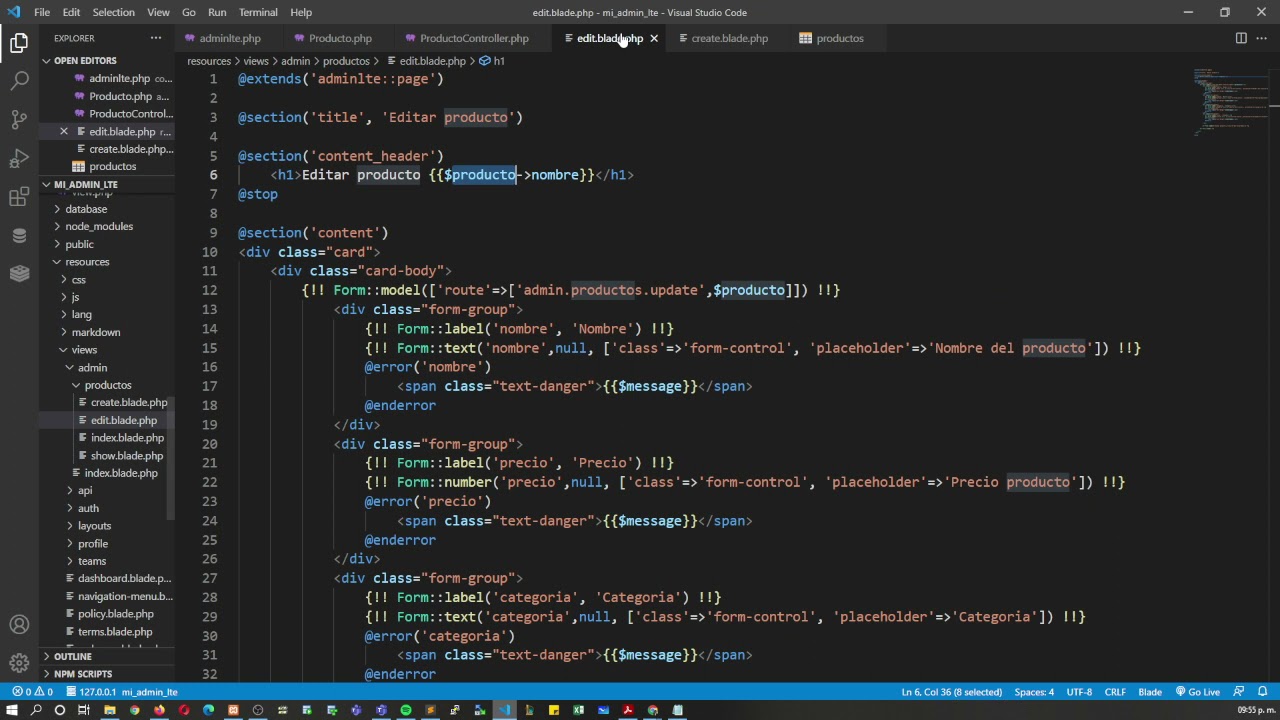
Task: Switch to the productos tab
Action: tap(839, 38)
